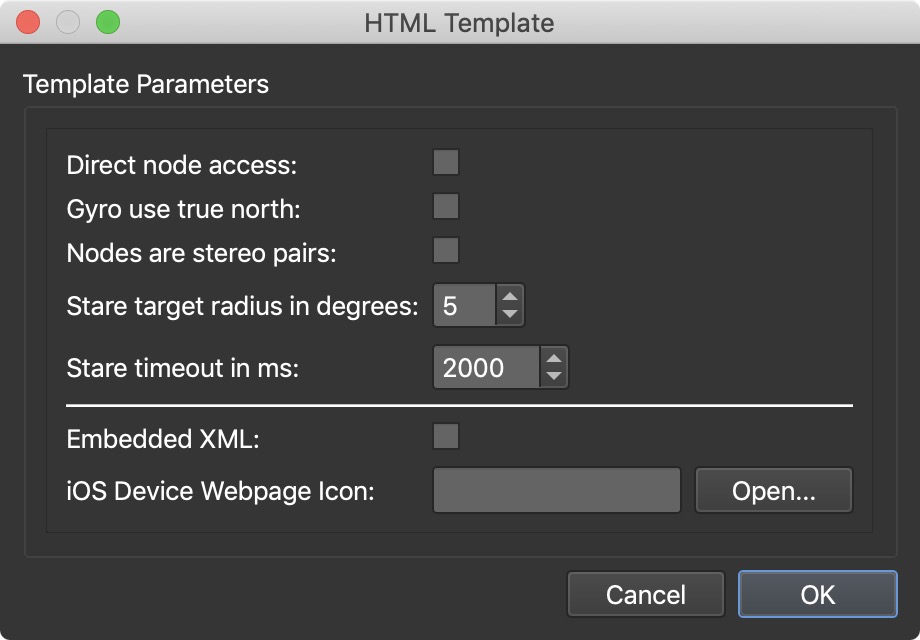Increase stare timeout using up arrow
The width and height of the screenshot is (920, 640).
pos(554,358)
